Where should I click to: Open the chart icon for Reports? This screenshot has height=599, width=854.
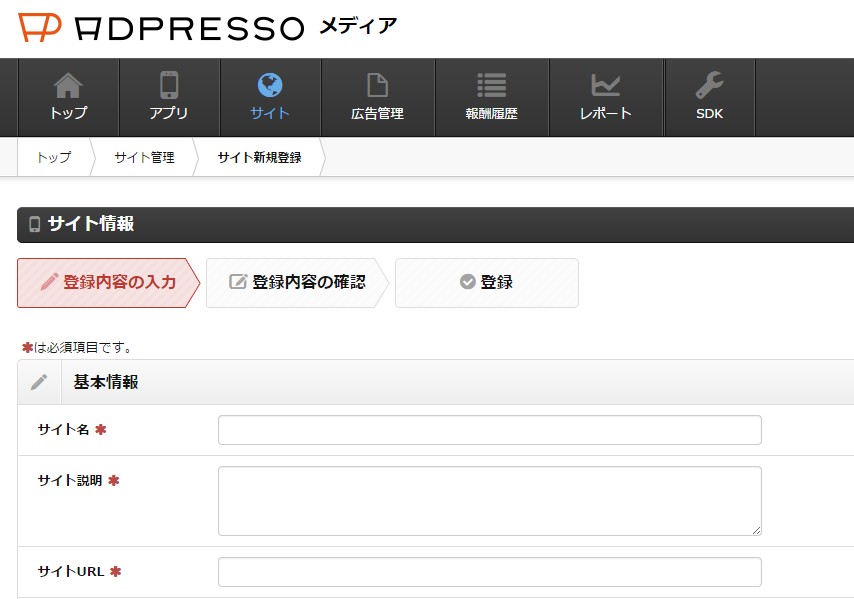(605, 87)
